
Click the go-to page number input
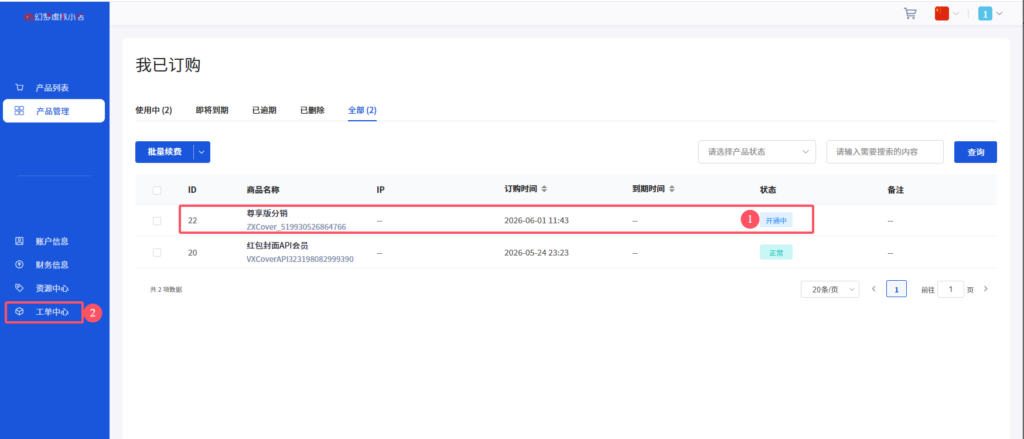[x=950, y=289]
